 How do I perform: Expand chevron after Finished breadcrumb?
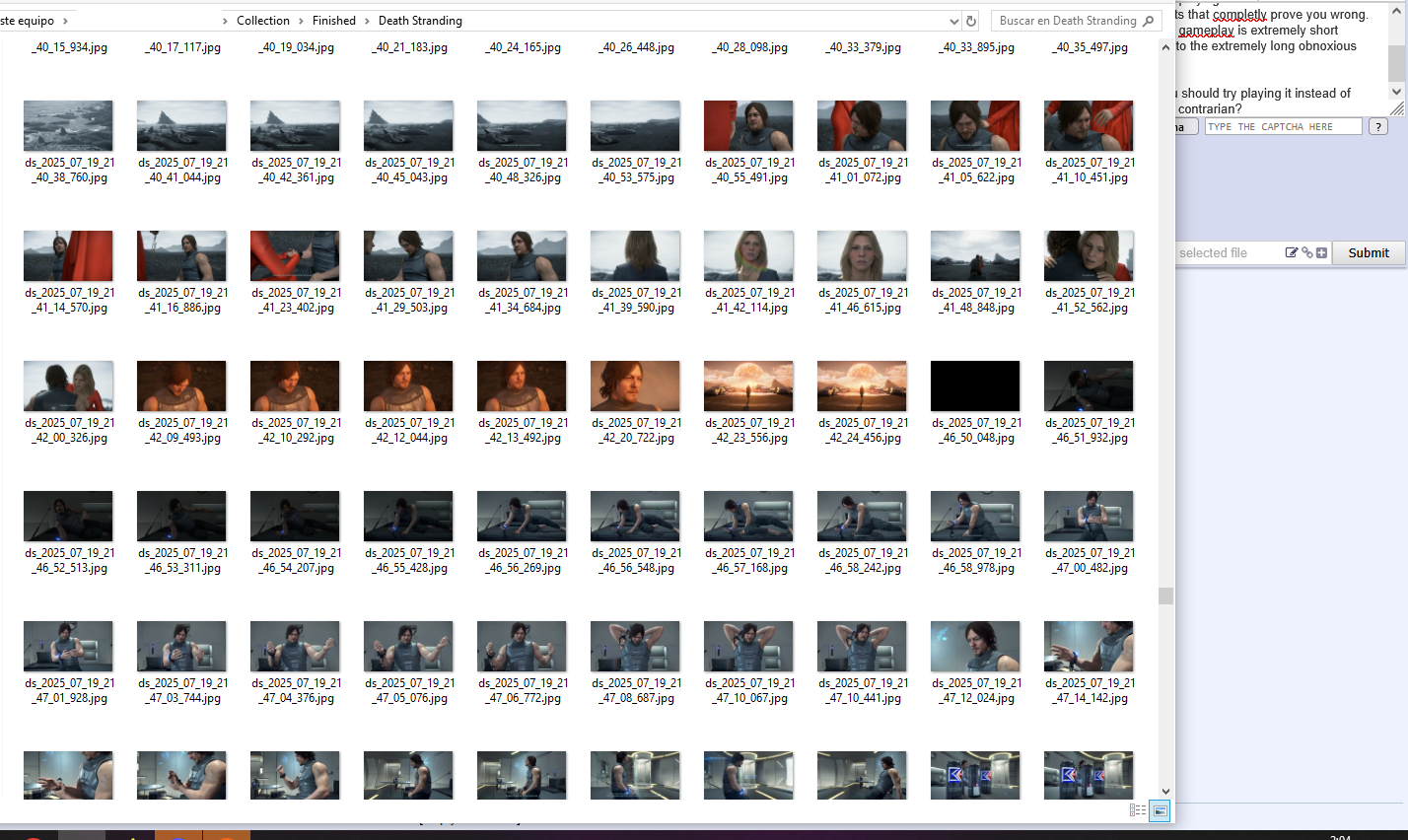click(367, 21)
